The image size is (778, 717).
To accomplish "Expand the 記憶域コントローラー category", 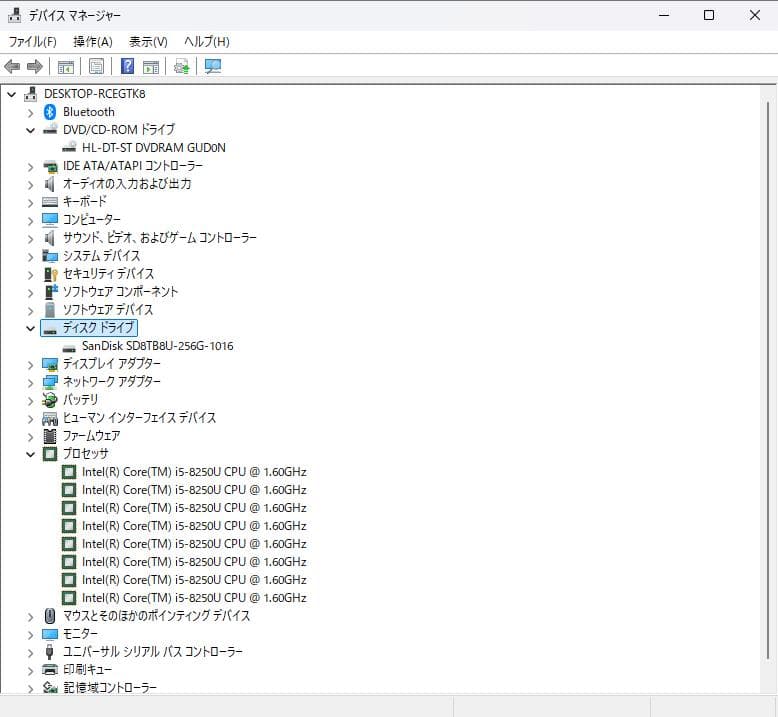I will coord(30,689).
